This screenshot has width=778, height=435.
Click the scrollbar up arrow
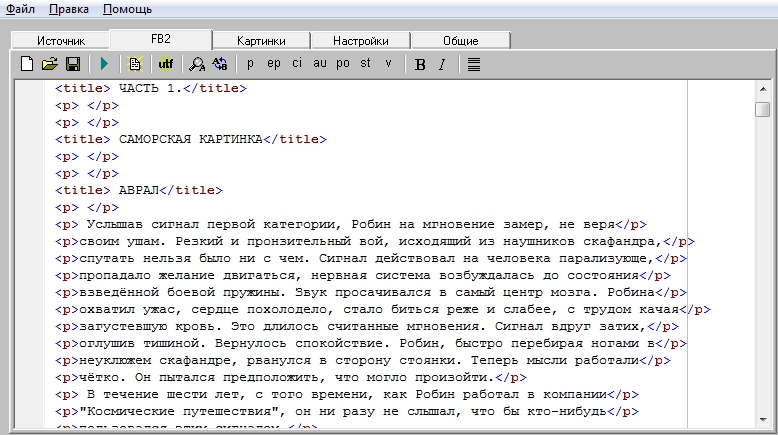[763, 89]
